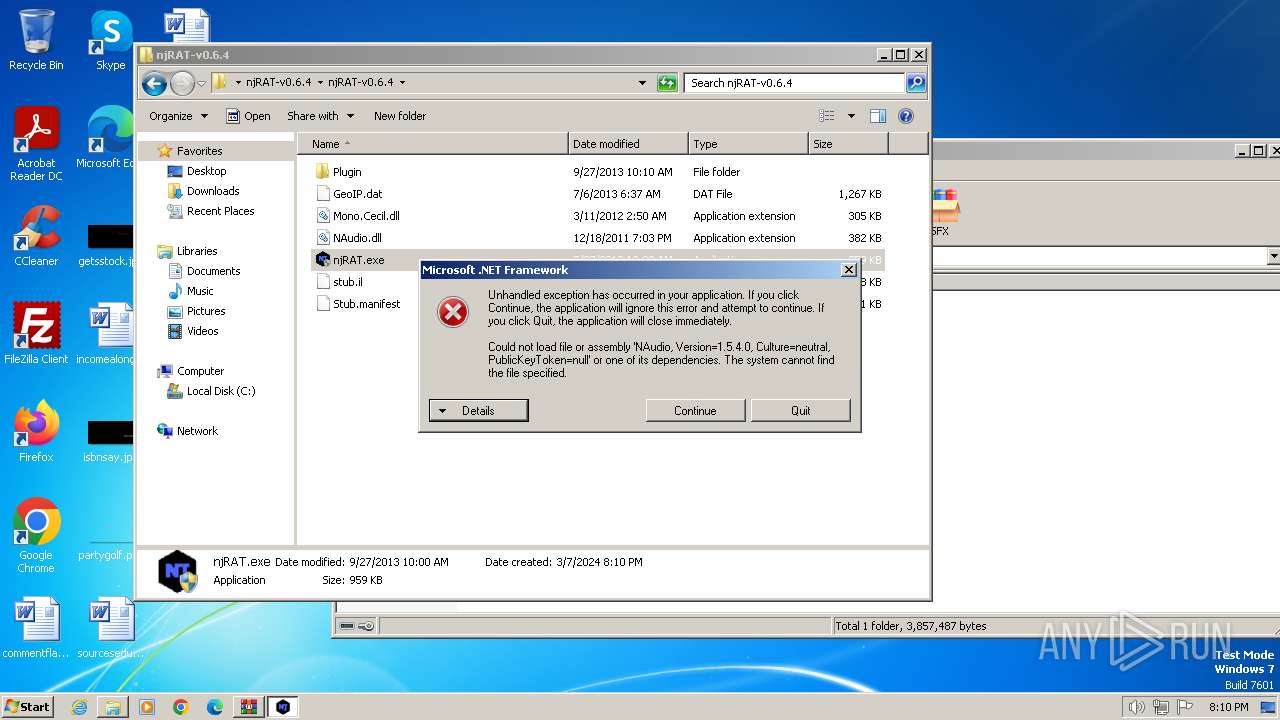Open the CCleaner desktop icon
This screenshot has height=720, width=1280.
36,236
